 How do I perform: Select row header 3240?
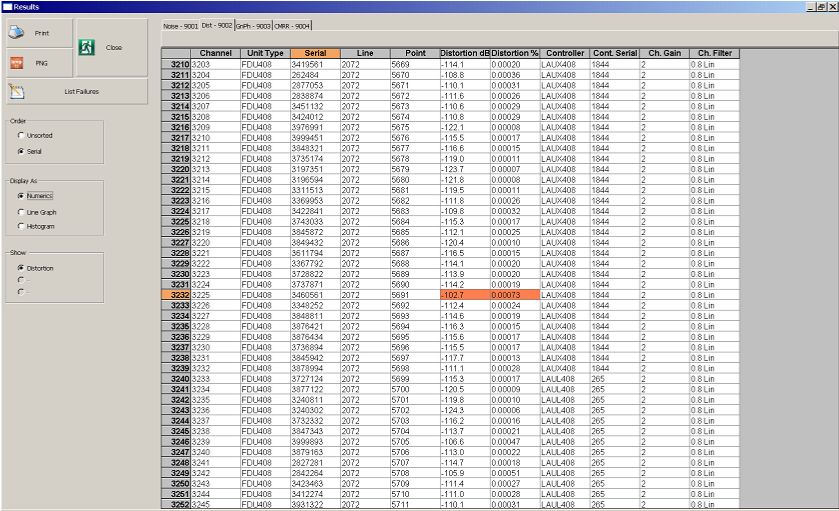click(176, 379)
